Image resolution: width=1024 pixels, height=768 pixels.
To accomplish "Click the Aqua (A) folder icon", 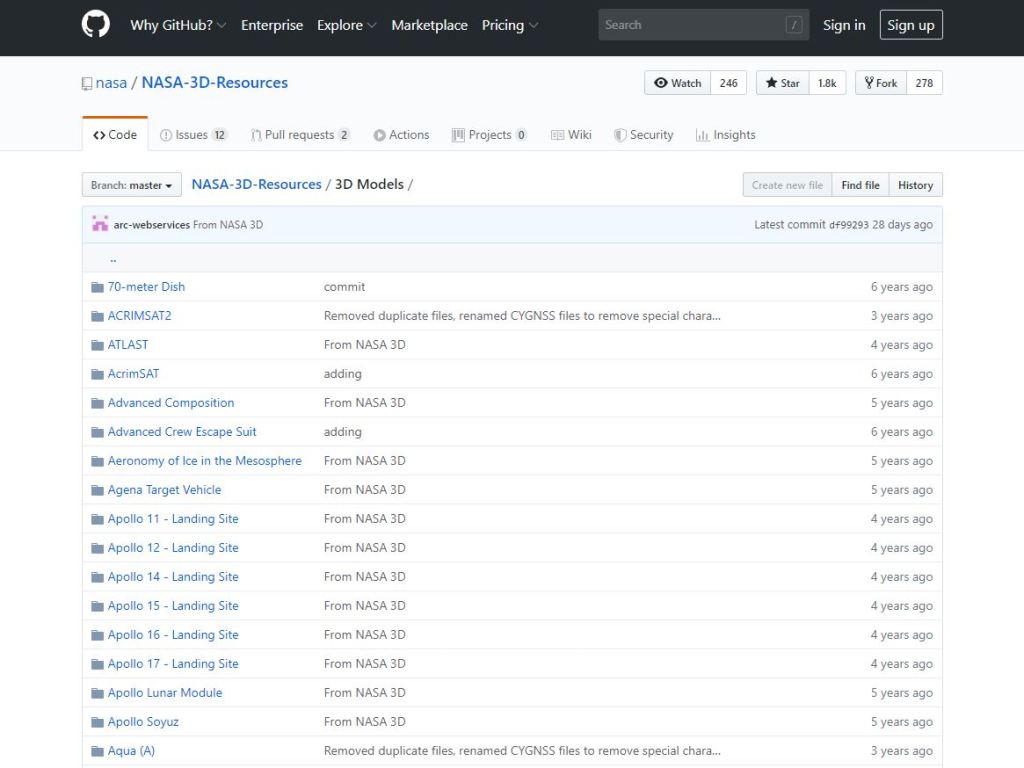I will point(97,751).
